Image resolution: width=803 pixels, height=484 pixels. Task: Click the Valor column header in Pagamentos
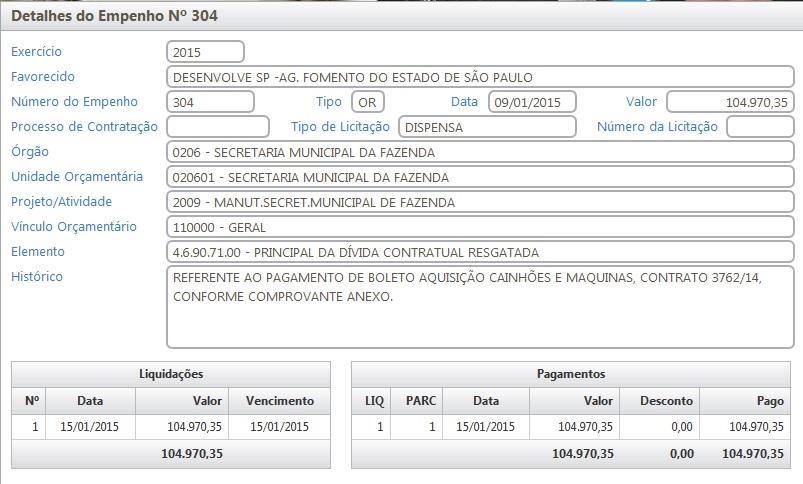click(575, 401)
